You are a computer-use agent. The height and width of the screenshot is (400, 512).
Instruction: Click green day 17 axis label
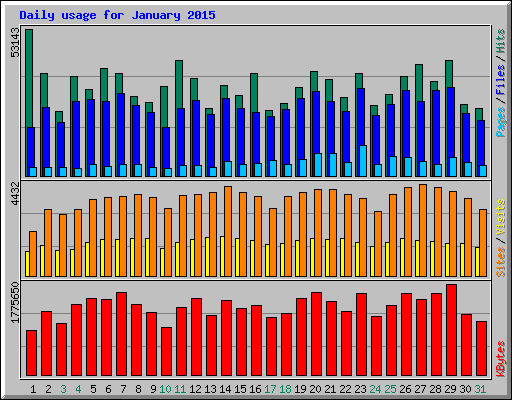pyautogui.click(x=270, y=389)
